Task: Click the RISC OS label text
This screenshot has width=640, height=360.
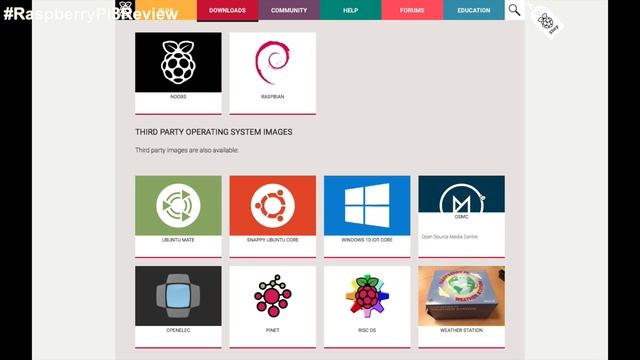Action: click(367, 330)
